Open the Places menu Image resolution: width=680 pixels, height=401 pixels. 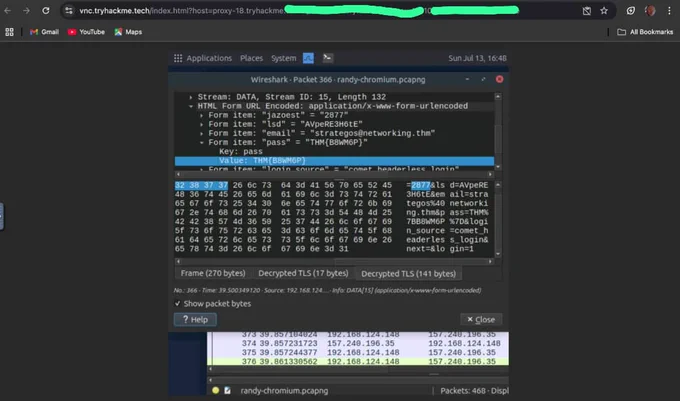[252, 58]
